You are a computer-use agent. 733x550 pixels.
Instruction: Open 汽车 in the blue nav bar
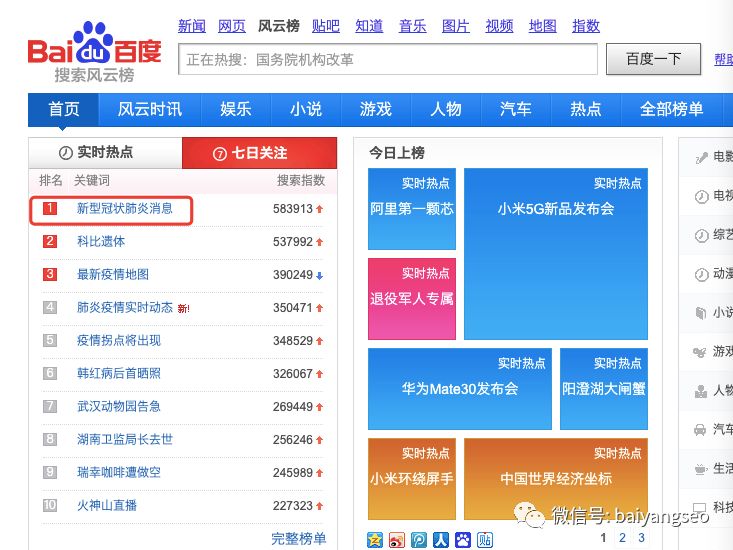tap(516, 109)
